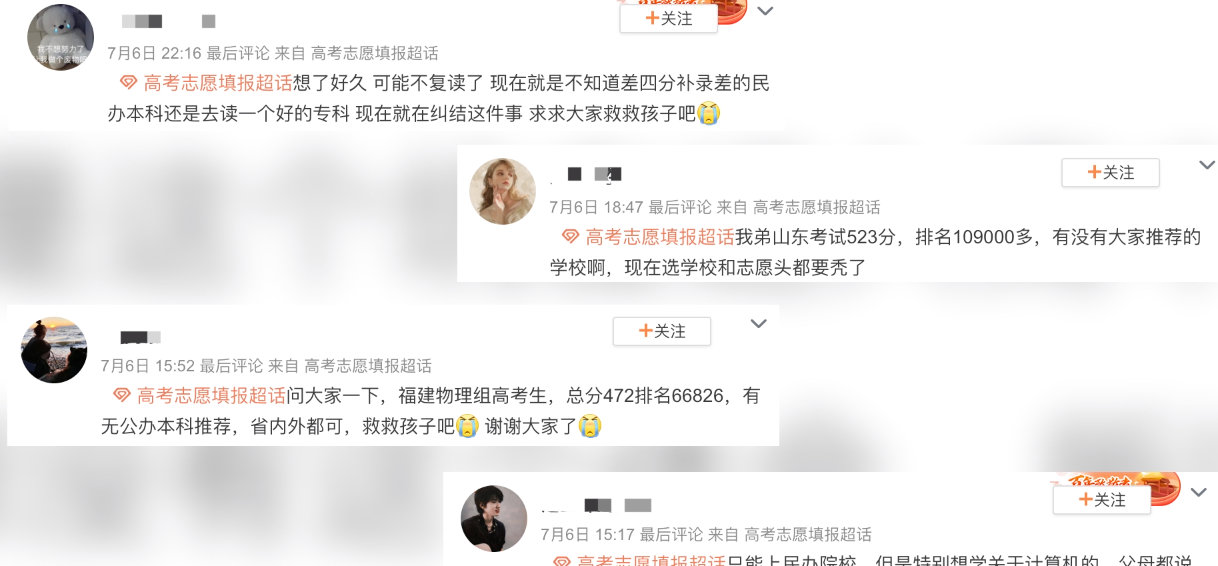Open source link 高考志愿填报超话 on the 15:52 post
Screen dimensions: 1218x566
point(368,366)
